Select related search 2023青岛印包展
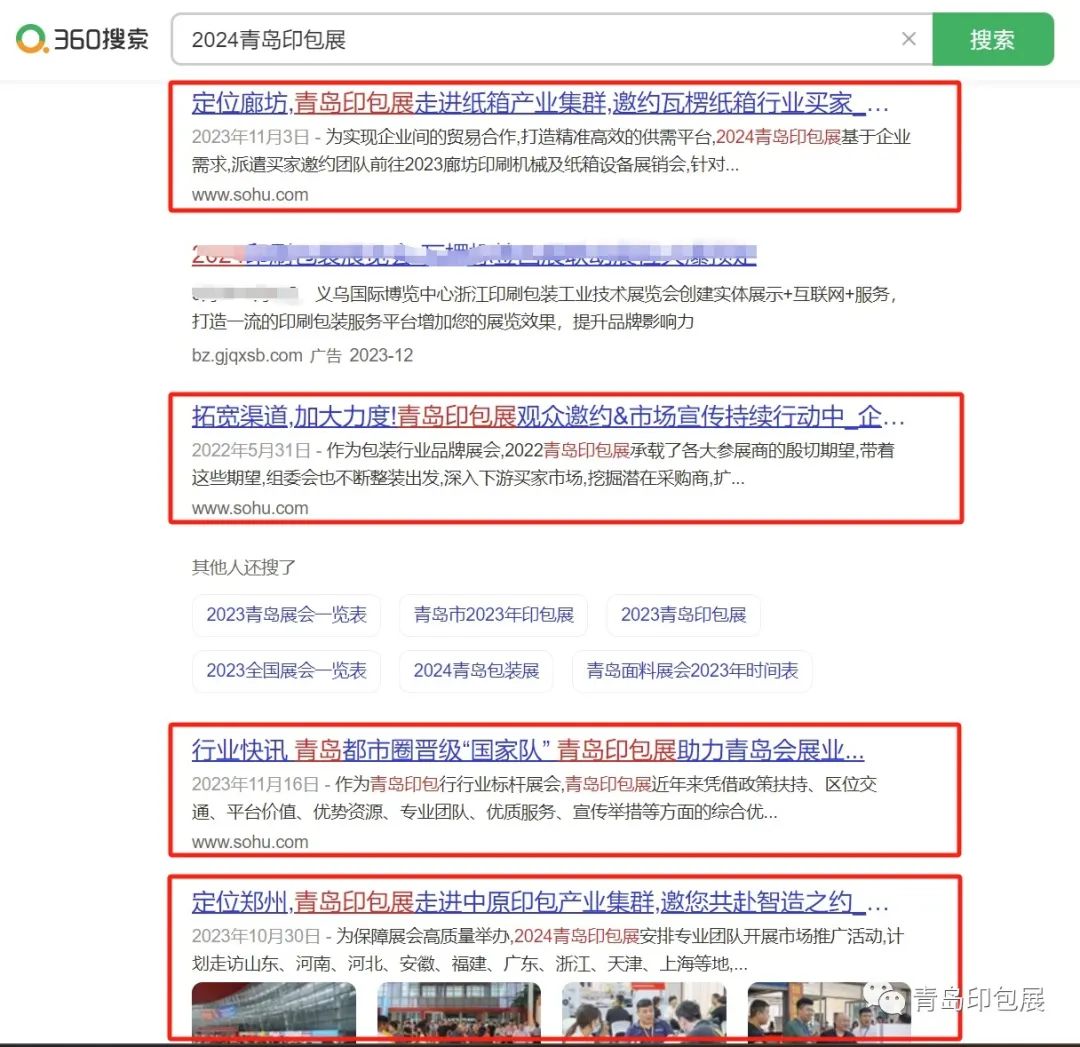Image resolution: width=1080 pixels, height=1047 pixels. [x=683, y=615]
